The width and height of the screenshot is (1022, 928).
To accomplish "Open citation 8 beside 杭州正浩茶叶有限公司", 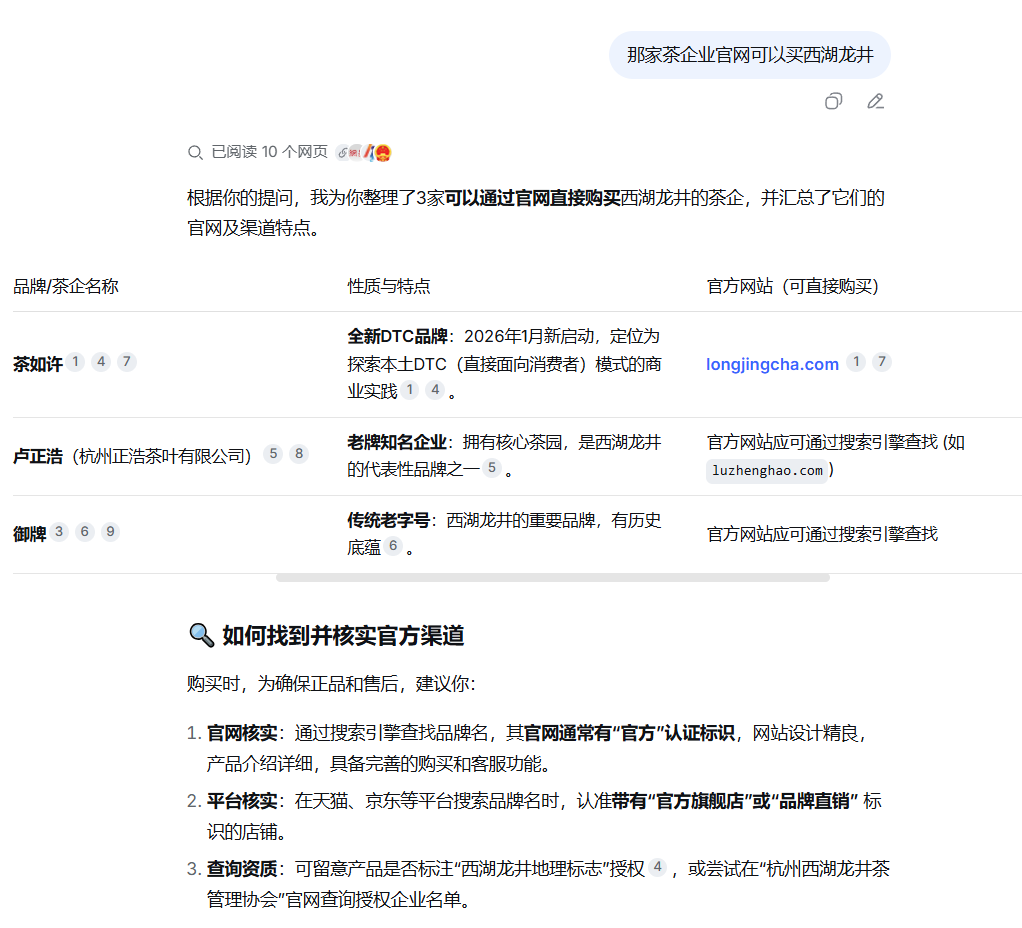I will (x=299, y=454).
